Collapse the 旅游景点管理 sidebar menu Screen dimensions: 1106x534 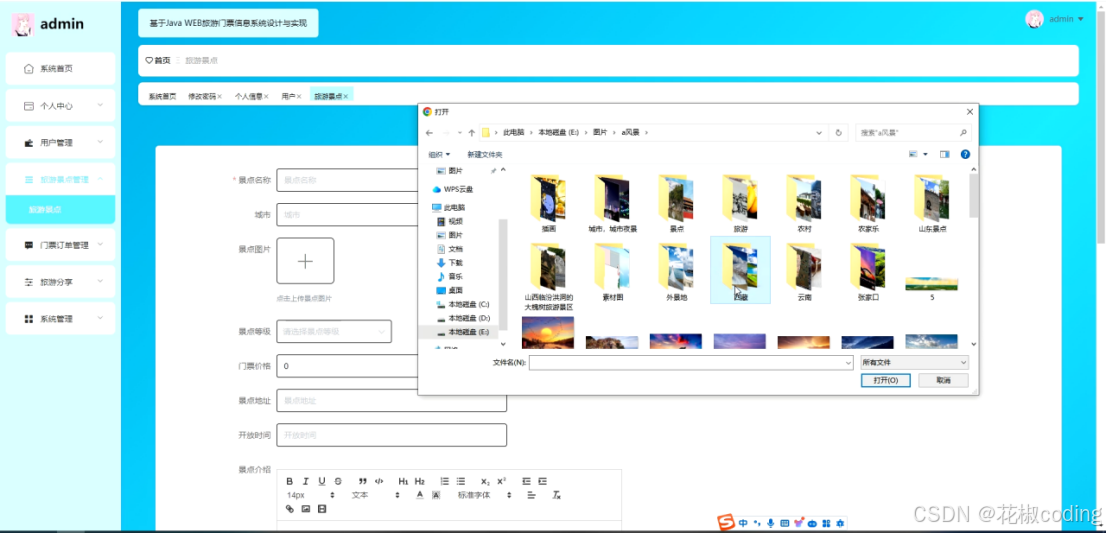click(x=60, y=179)
